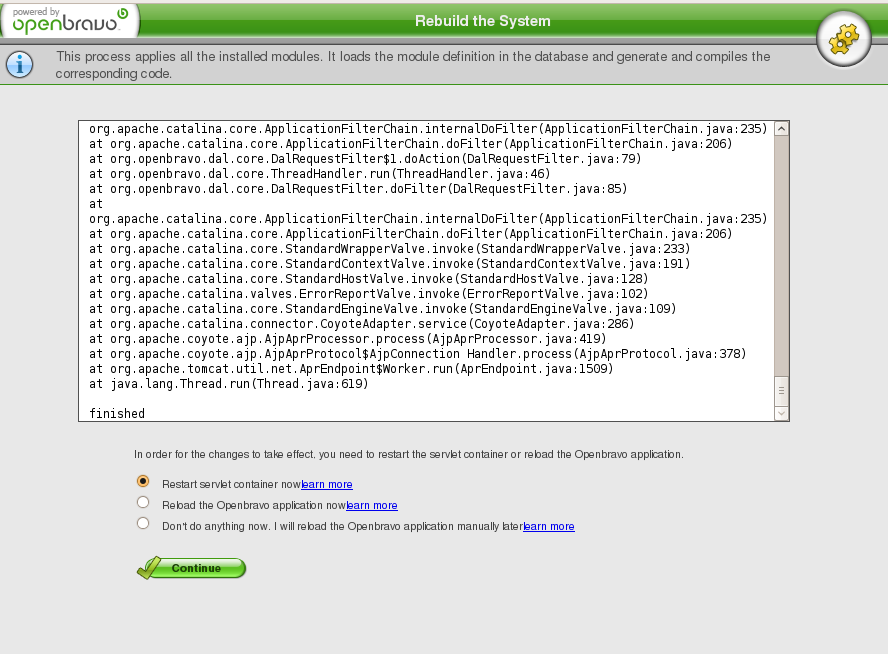Screen dimensions: 888x654
Task: Select Don't do anything now option
Action: (143, 523)
